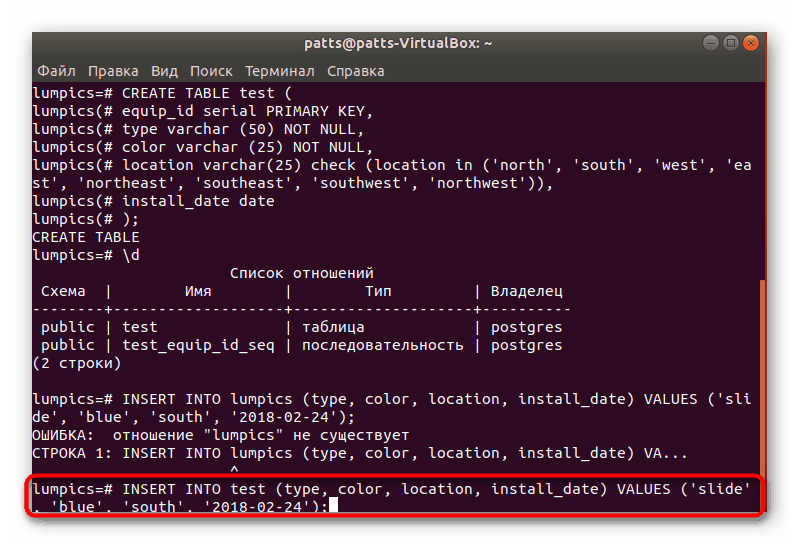Click the title patts@patts-VirtualBox: ~
The width and height of the screenshot is (799, 544).
click(398, 43)
